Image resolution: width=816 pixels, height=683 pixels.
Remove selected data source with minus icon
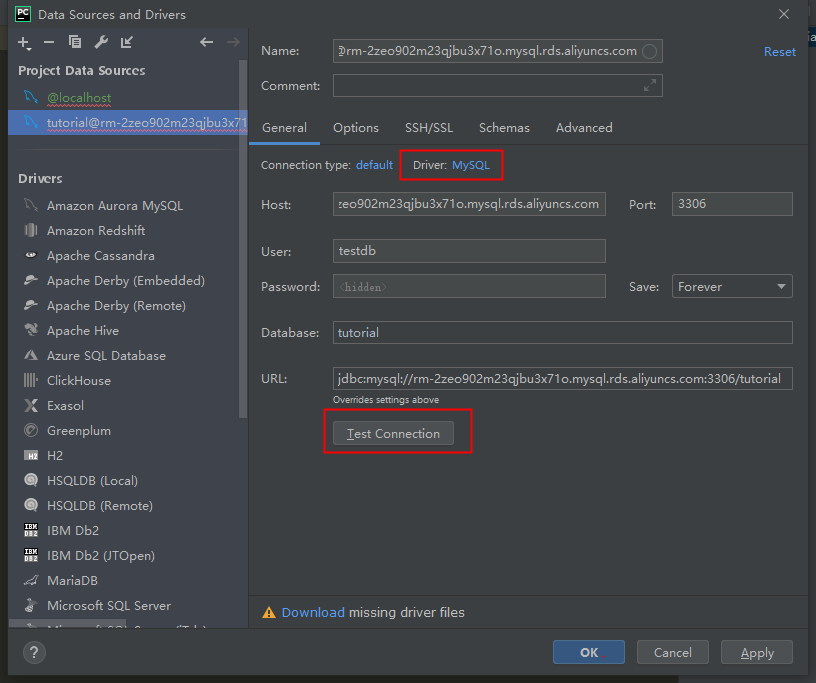pyautogui.click(x=49, y=42)
